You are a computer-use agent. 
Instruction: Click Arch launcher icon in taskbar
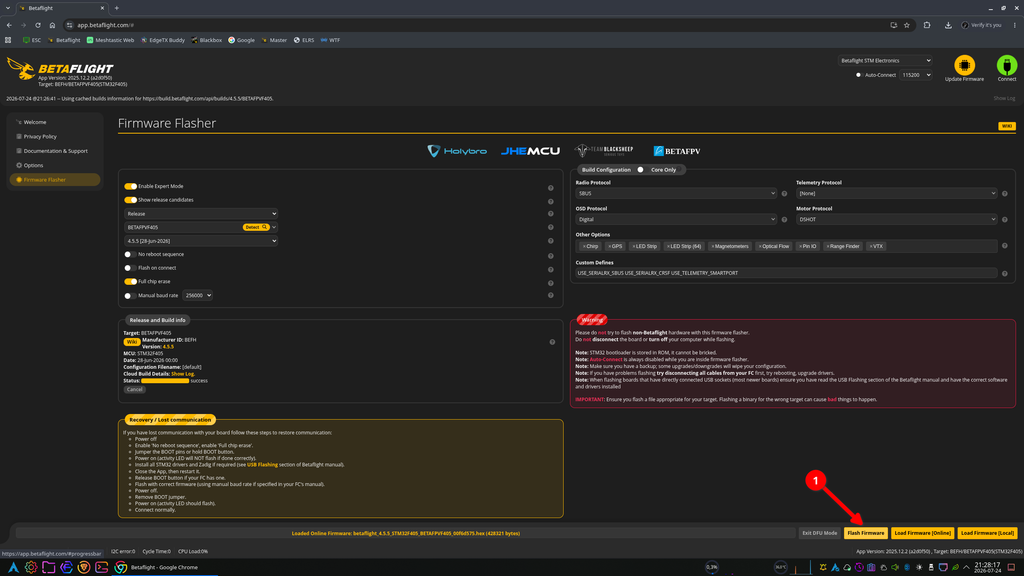pyautogui.click(x=13, y=568)
